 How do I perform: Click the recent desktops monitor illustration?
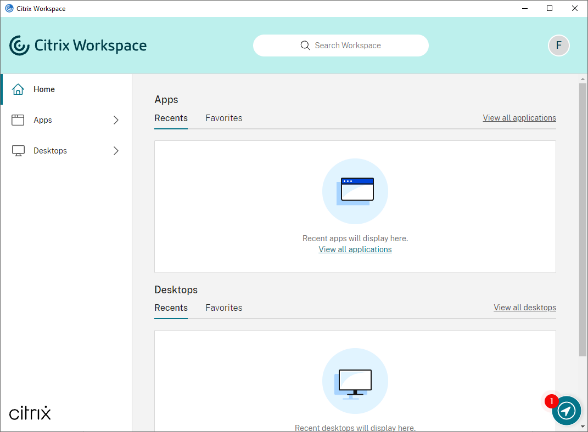355,381
